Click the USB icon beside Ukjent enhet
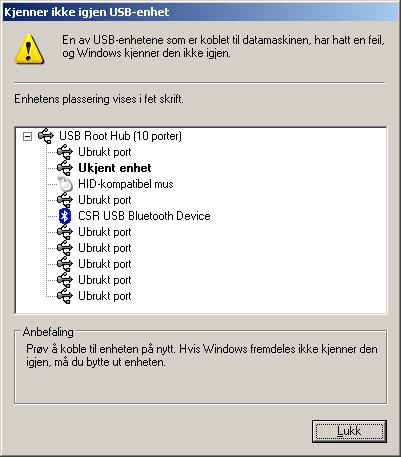This screenshot has height=457, width=401. pyautogui.click(x=65, y=168)
